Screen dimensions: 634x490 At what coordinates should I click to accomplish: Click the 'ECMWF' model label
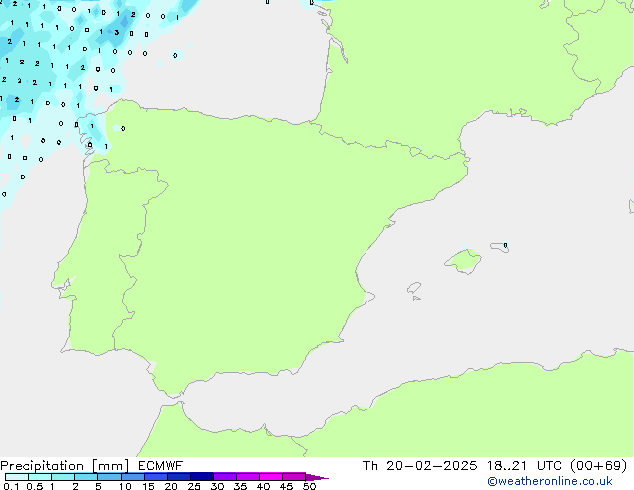click(161, 466)
